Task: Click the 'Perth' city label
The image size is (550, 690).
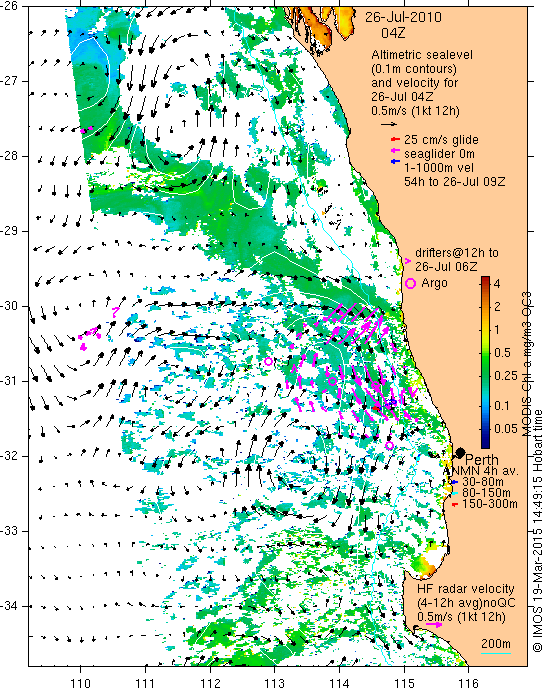Action: [482, 460]
